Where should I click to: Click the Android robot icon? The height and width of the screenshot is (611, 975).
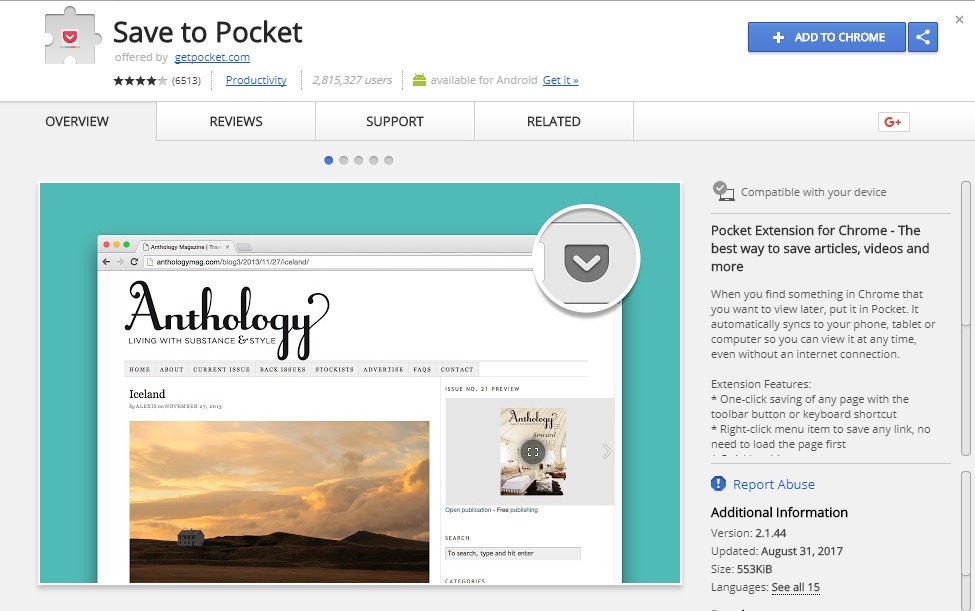click(x=420, y=80)
